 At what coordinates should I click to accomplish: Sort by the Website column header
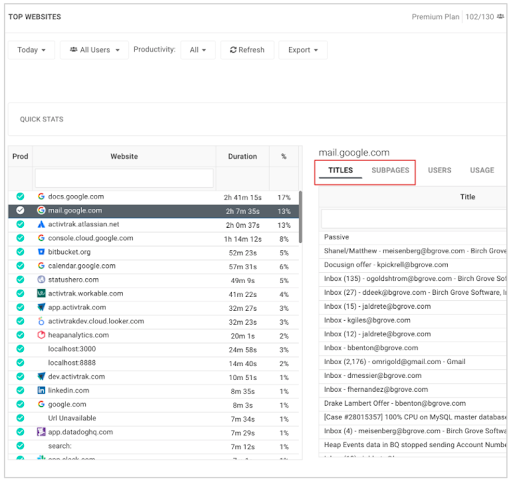click(x=124, y=156)
